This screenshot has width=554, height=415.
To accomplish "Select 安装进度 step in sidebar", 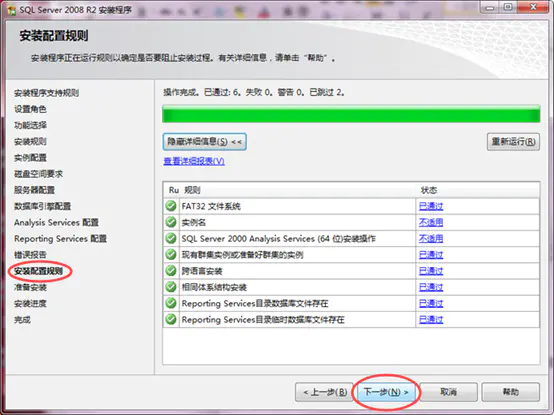I will tap(30, 303).
